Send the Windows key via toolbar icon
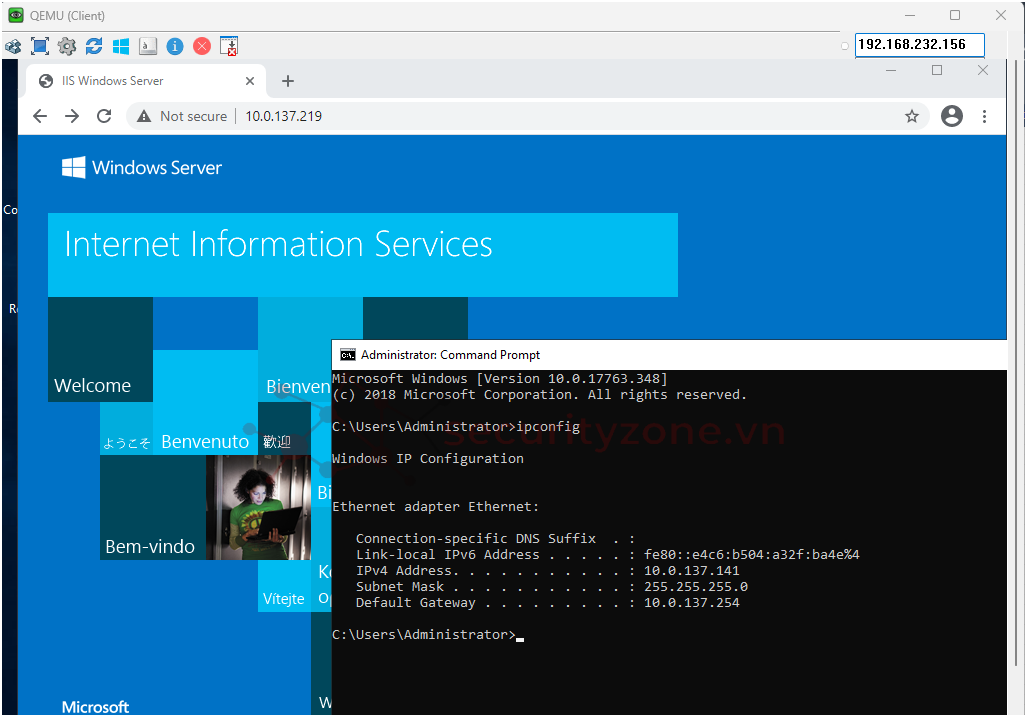 pyautogui.click(x=121, y=46)
